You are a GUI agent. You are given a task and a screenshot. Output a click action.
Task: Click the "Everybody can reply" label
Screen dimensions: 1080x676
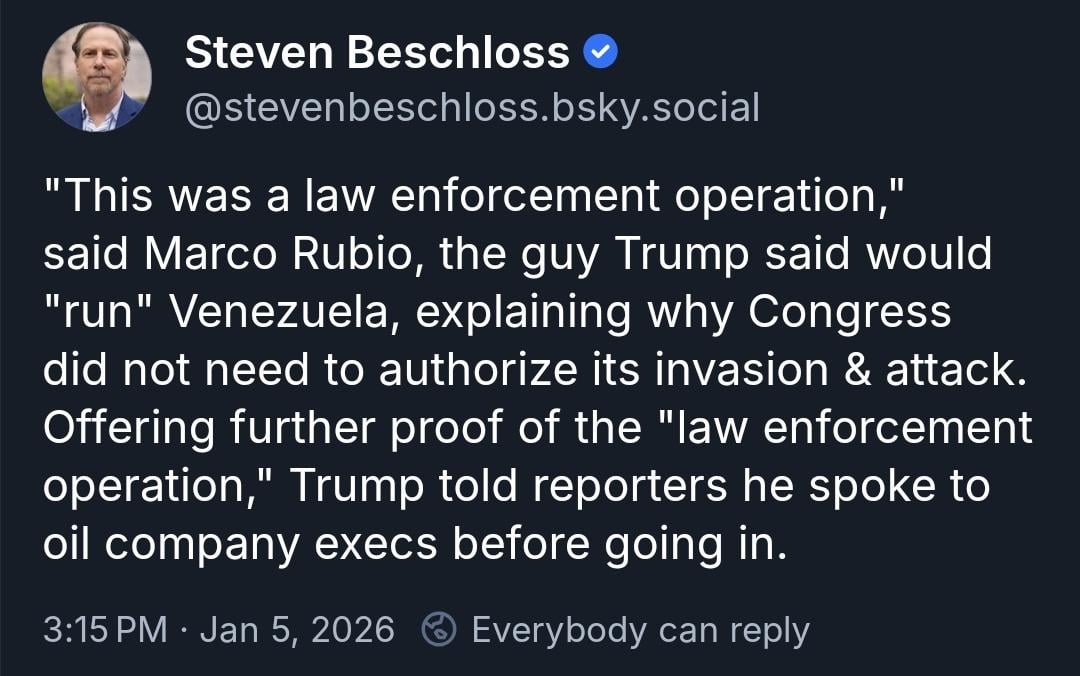(x=640, y=630)
